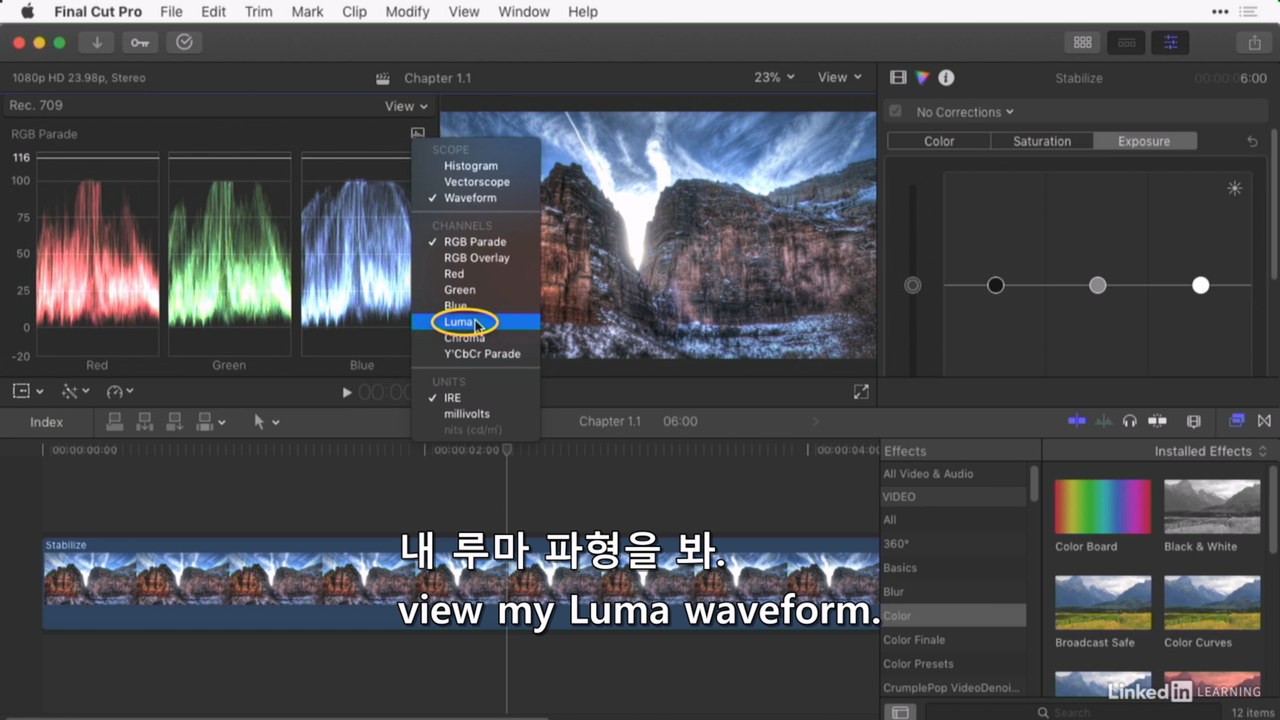This screenshot has width=1280, height=720.
Task: Choose Luma in the channels menu
Action: coord(476,322)
